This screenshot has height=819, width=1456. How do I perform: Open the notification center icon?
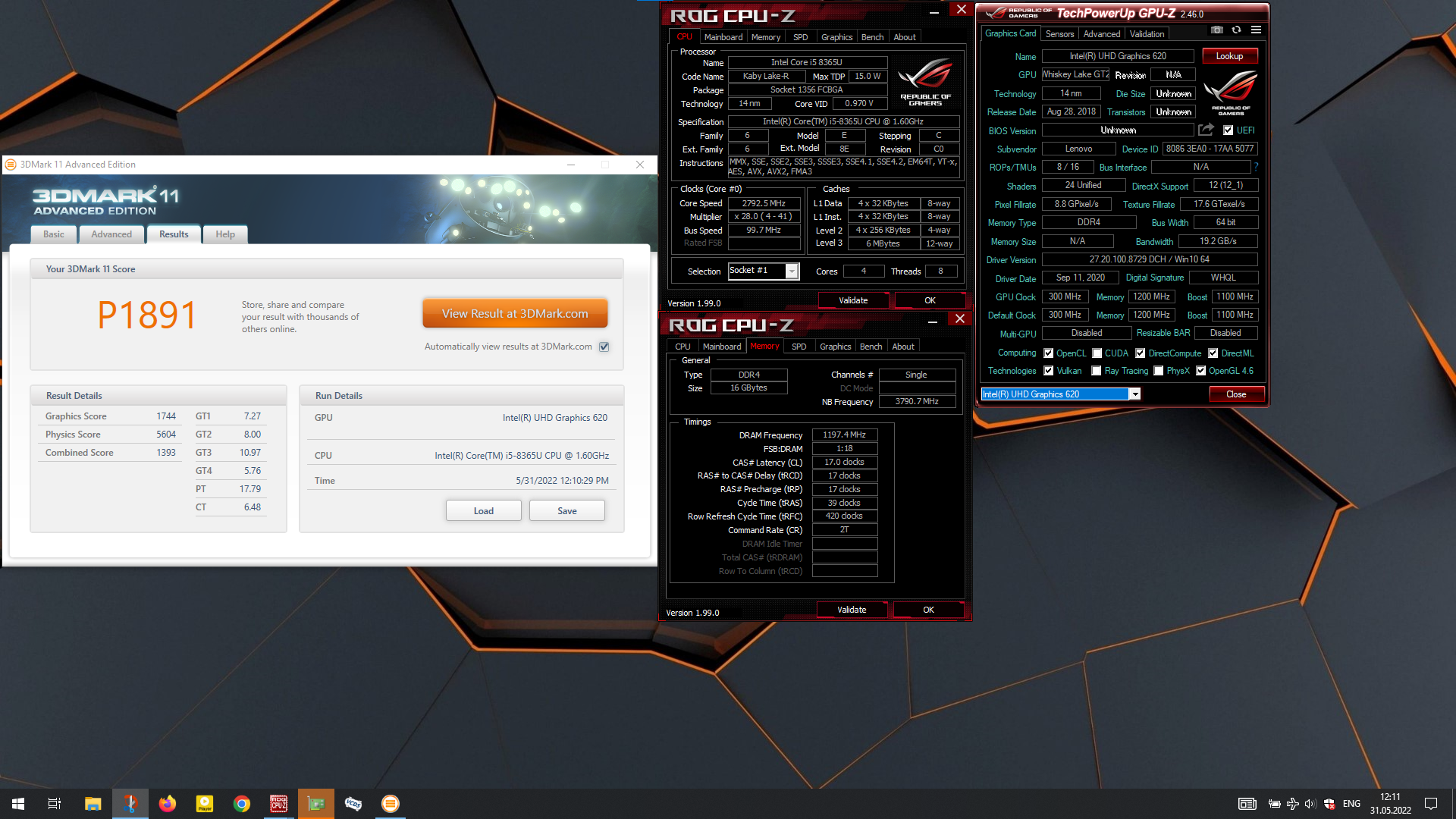click(x=1431, y=804)
